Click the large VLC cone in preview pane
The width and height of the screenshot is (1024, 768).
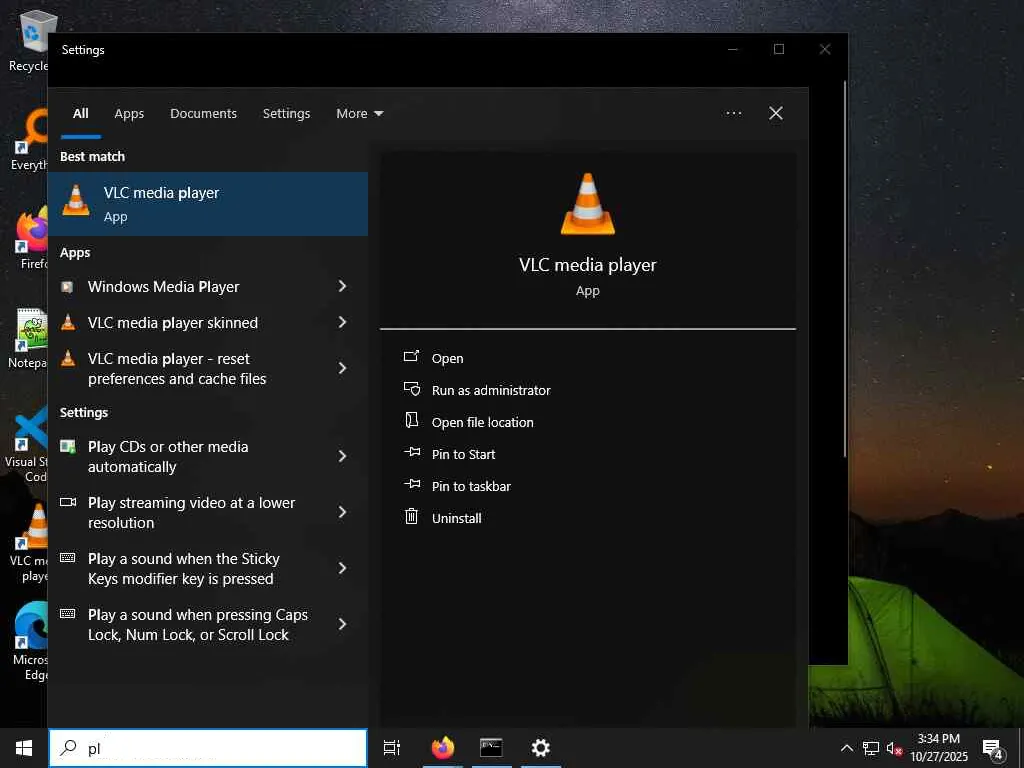(x=588, y=204)
